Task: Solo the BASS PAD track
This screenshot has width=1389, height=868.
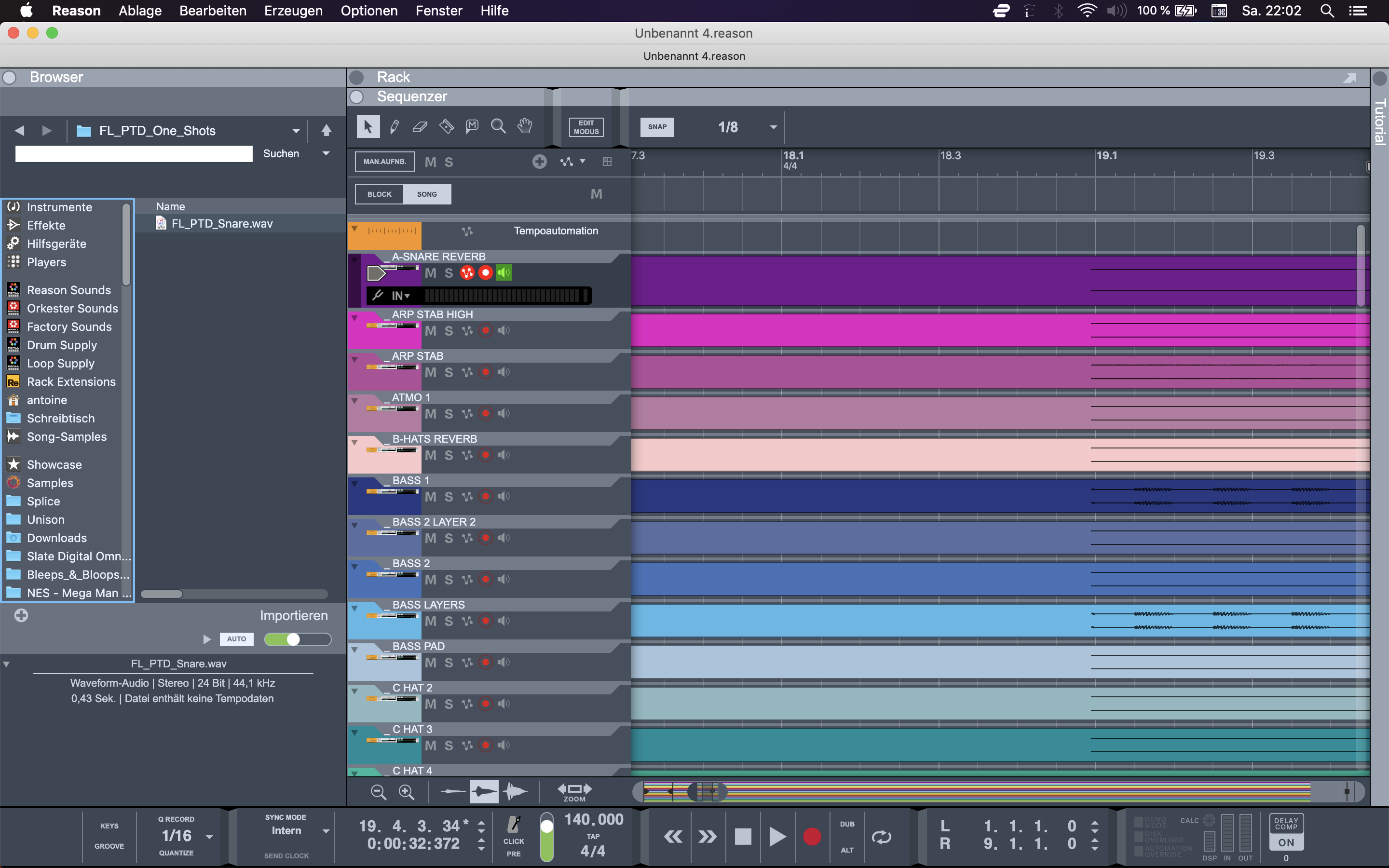Action: coord(449,663)
